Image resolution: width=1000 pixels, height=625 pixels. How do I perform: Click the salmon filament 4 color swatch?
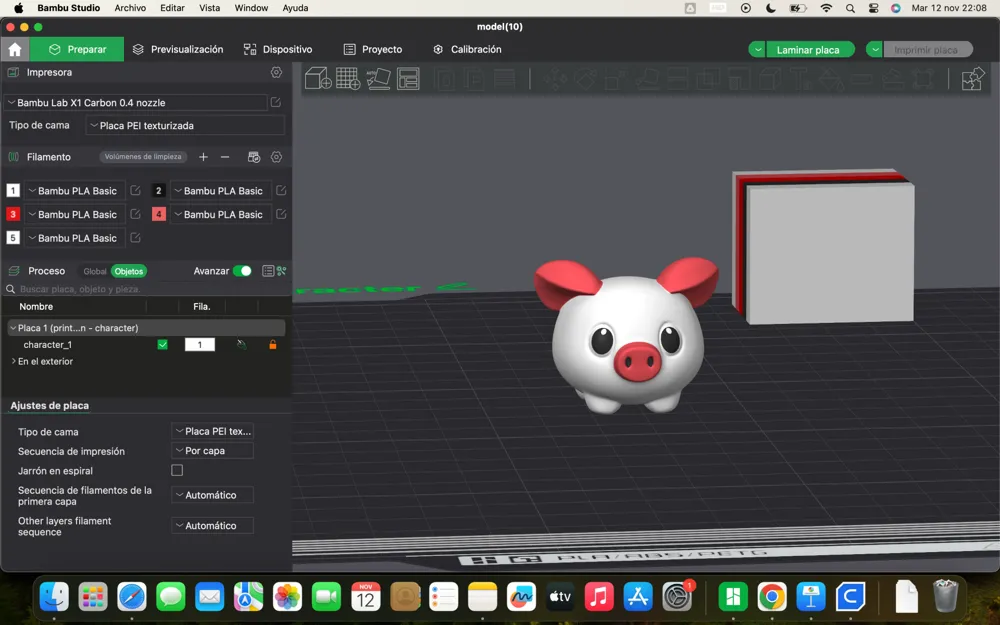click(x=159, y=214)
